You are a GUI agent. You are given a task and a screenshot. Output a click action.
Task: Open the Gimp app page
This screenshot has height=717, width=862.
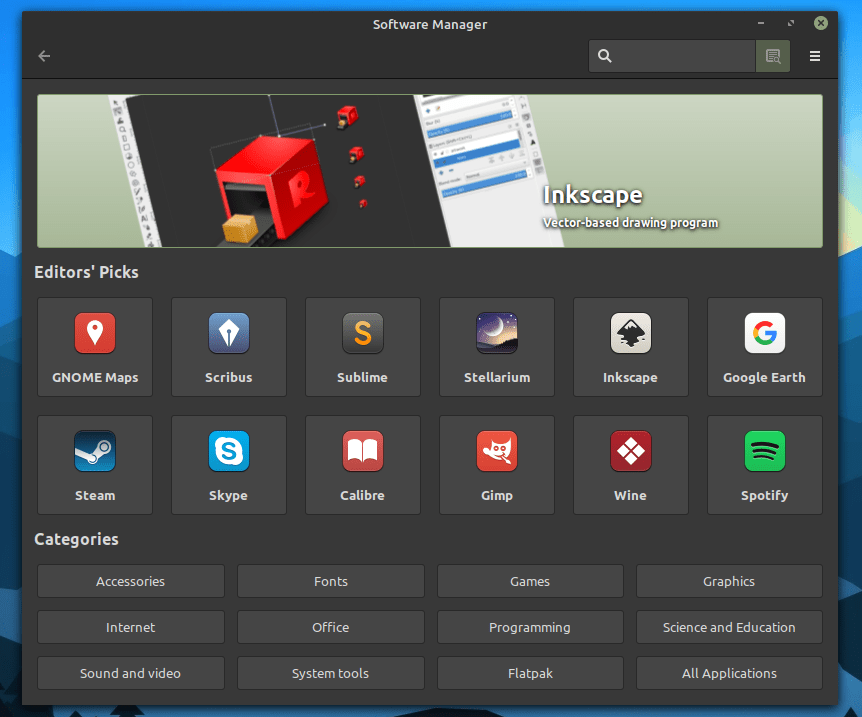(497, 465)
